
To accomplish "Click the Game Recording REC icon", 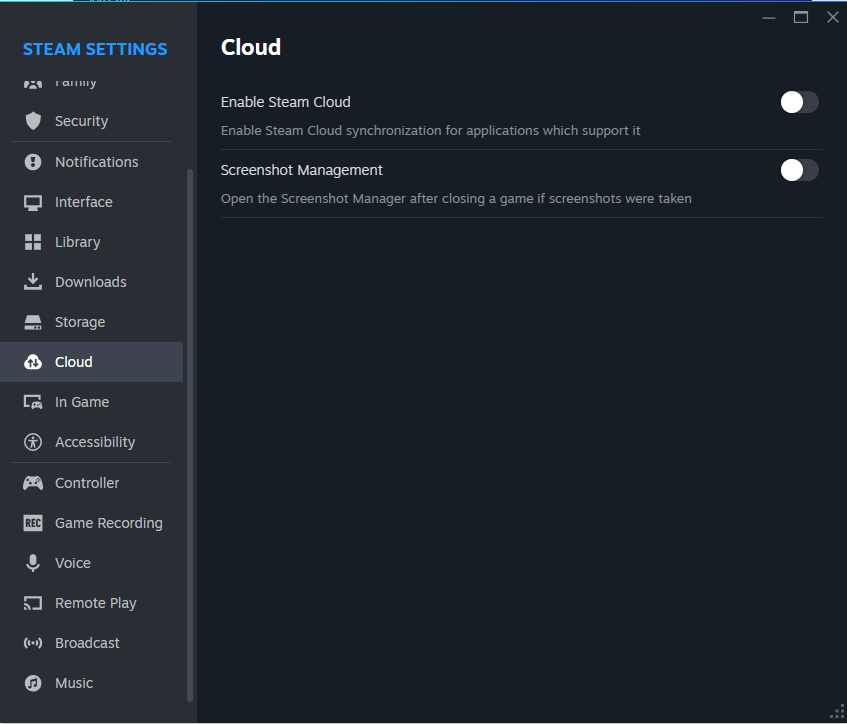I will click(33, 523).
